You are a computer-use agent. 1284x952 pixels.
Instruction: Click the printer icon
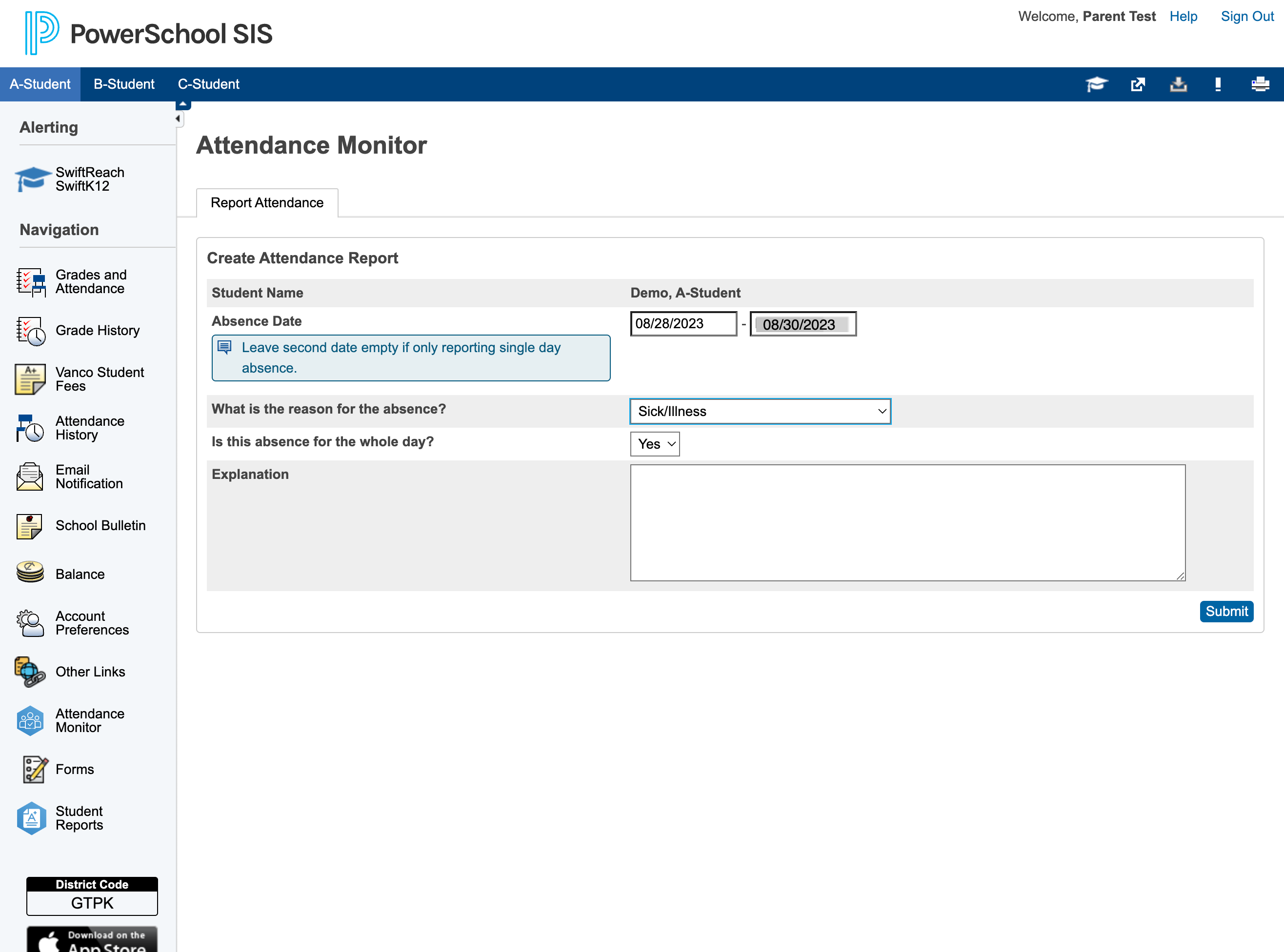click(1260, 85)
